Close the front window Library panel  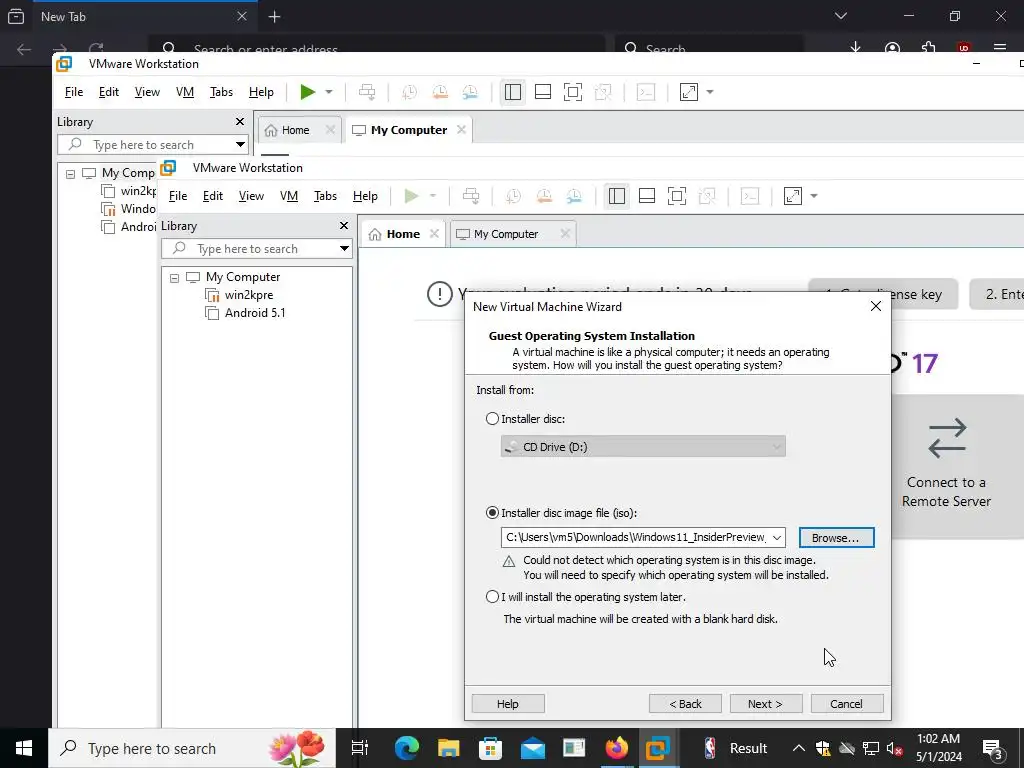pos(344,225)
